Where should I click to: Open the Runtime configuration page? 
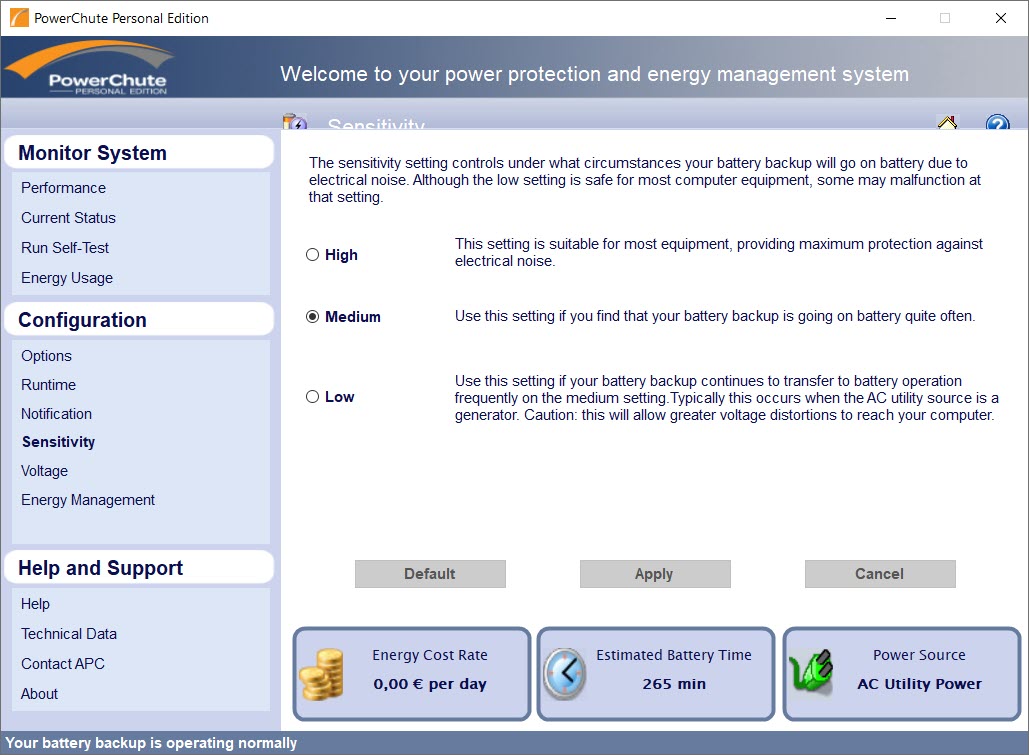point(49,385)
